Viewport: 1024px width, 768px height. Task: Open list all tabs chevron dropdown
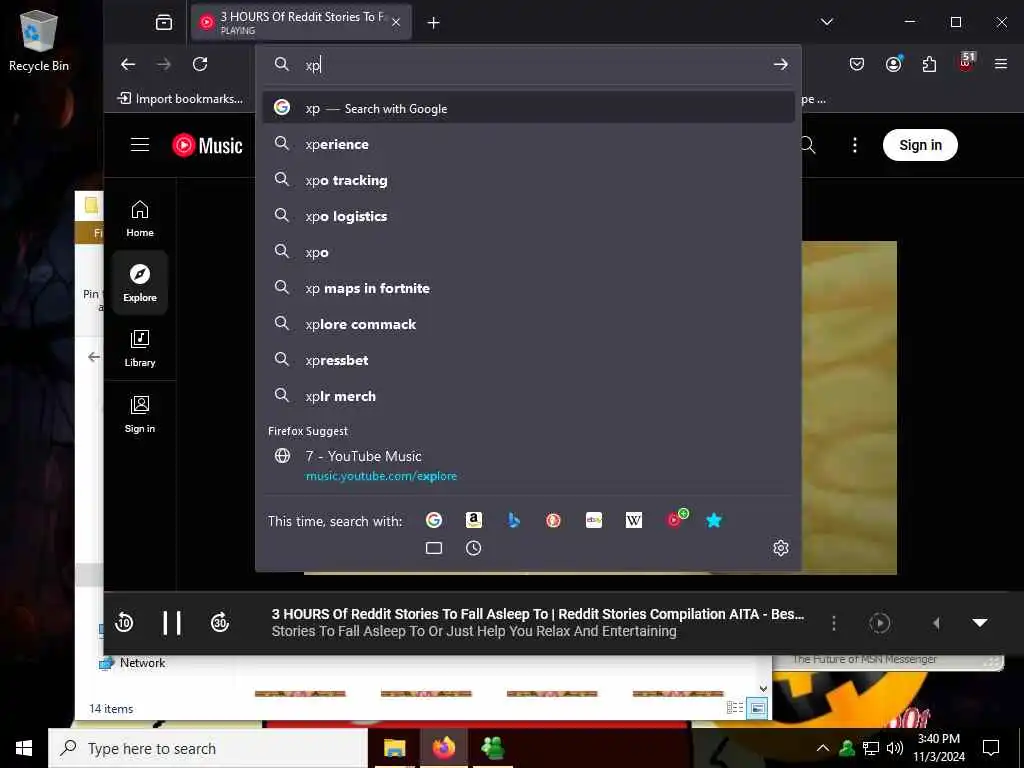pos(827,22)
